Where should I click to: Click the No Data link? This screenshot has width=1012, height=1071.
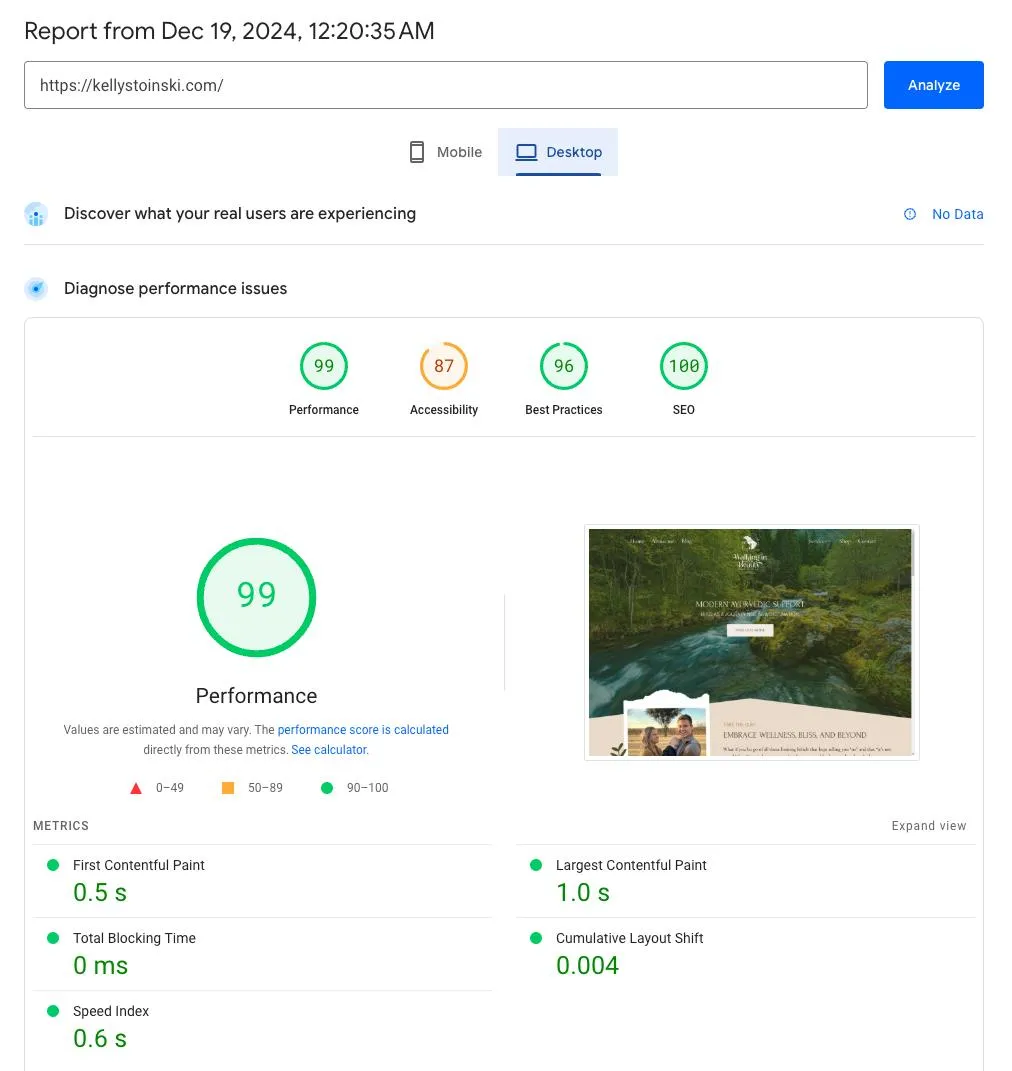pos(957,214)
